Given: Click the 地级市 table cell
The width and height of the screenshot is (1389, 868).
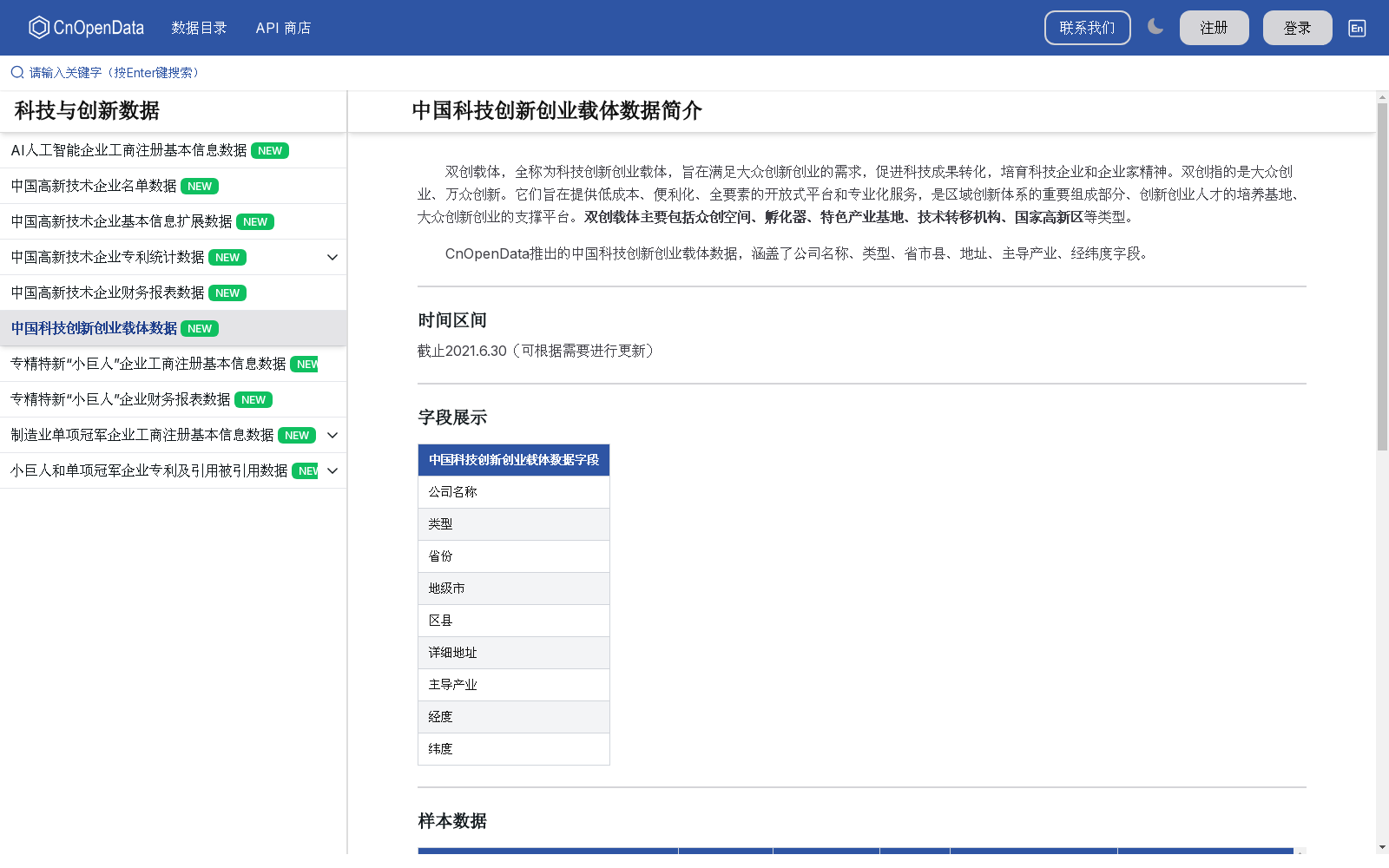Looking at the screenshot, I should (x=514, y=589).
